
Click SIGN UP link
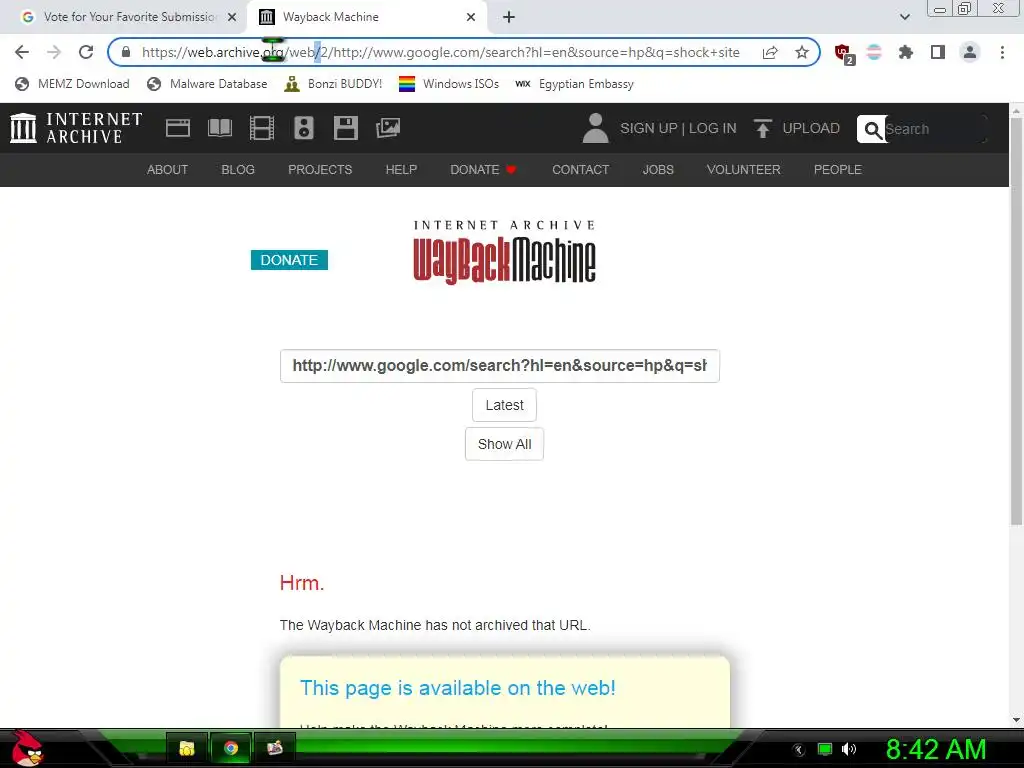648,128
